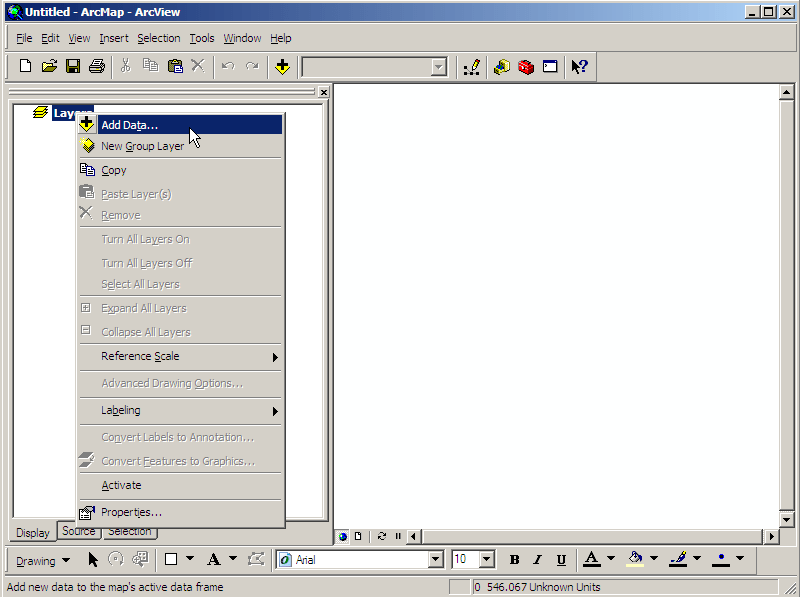Viewport: 800px width, 597px height.
Task: Launch ArcCatalog from toolbar icon
Action: coord(502,67)
